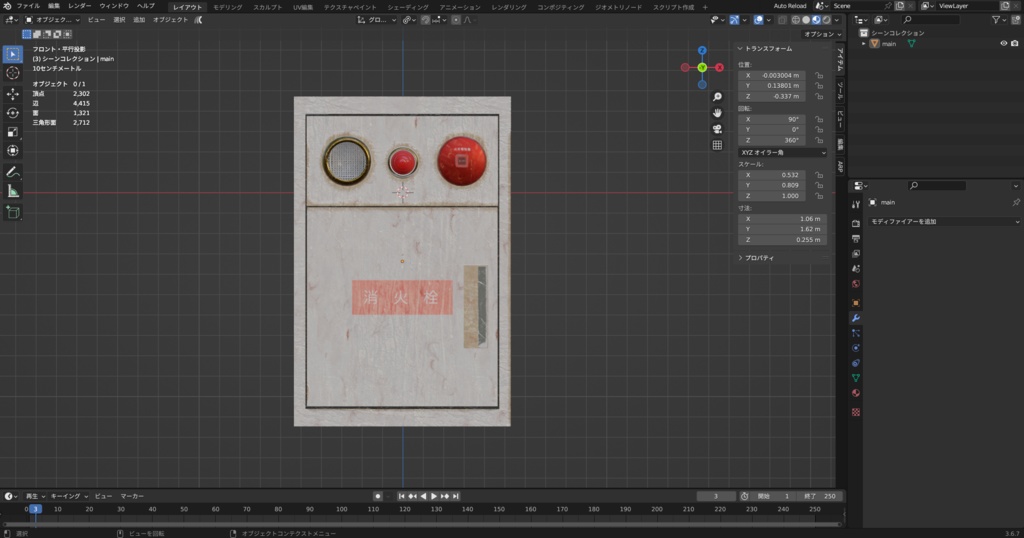
Task: Open the ファイル menu
Action: [27, 6]
